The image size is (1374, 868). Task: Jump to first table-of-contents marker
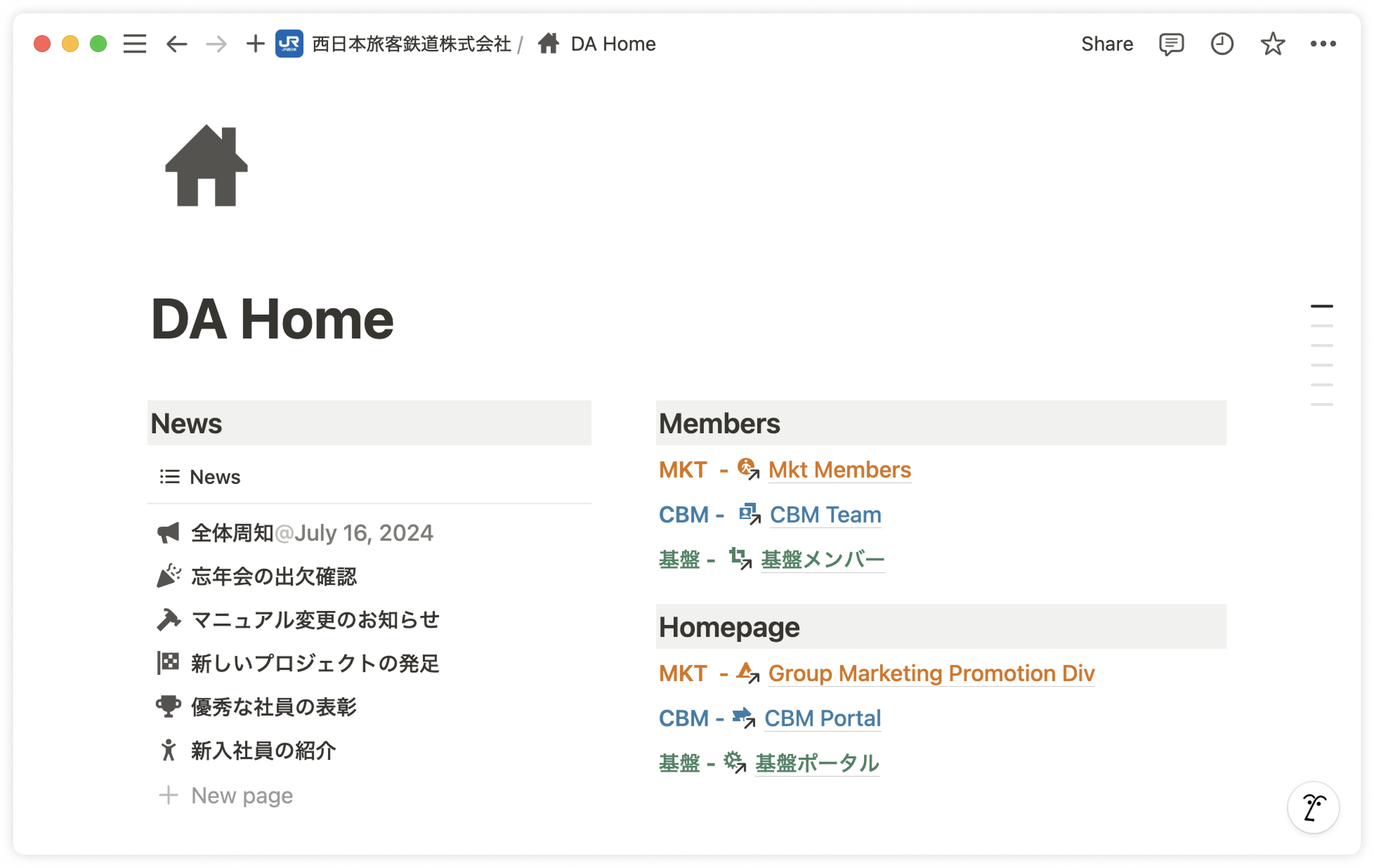(x=1321, y=306)
